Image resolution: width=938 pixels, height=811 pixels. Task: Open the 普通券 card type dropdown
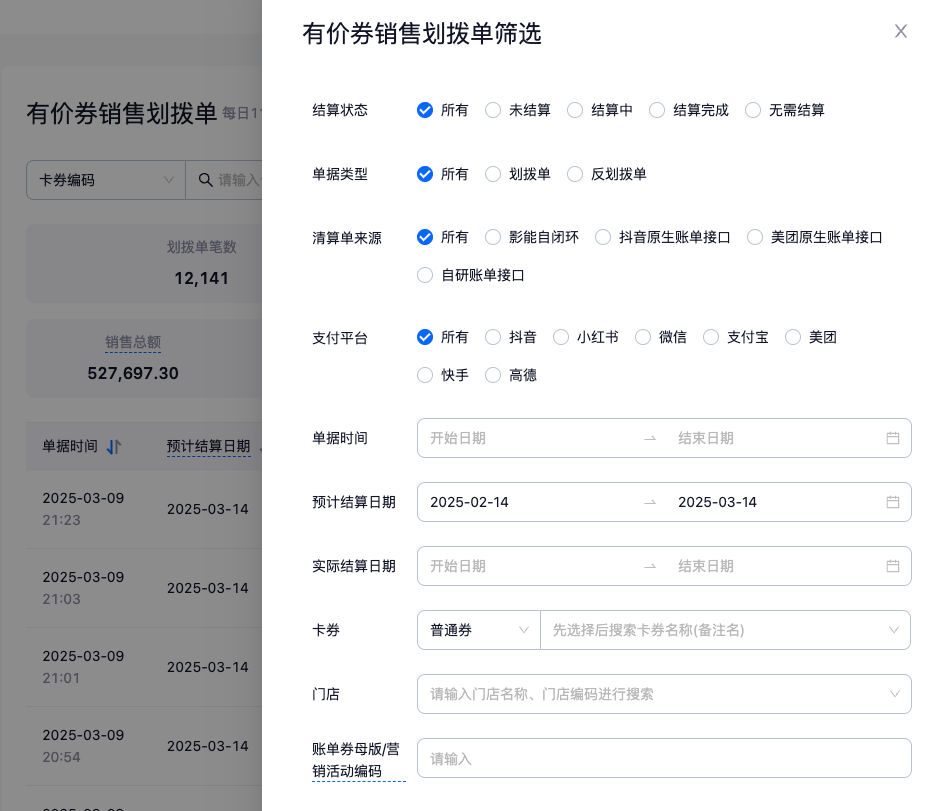[478, 630]
